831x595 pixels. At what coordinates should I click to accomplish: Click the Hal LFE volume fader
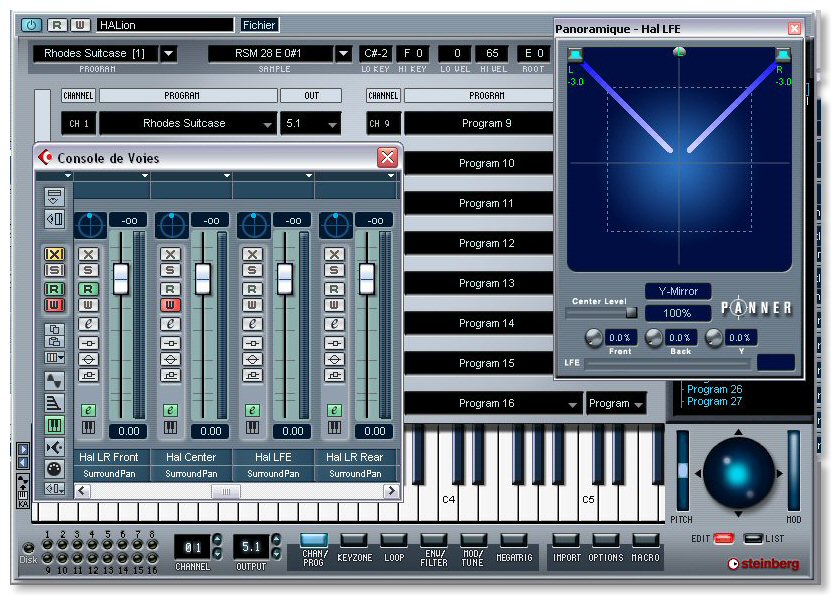tap(285, 278)
